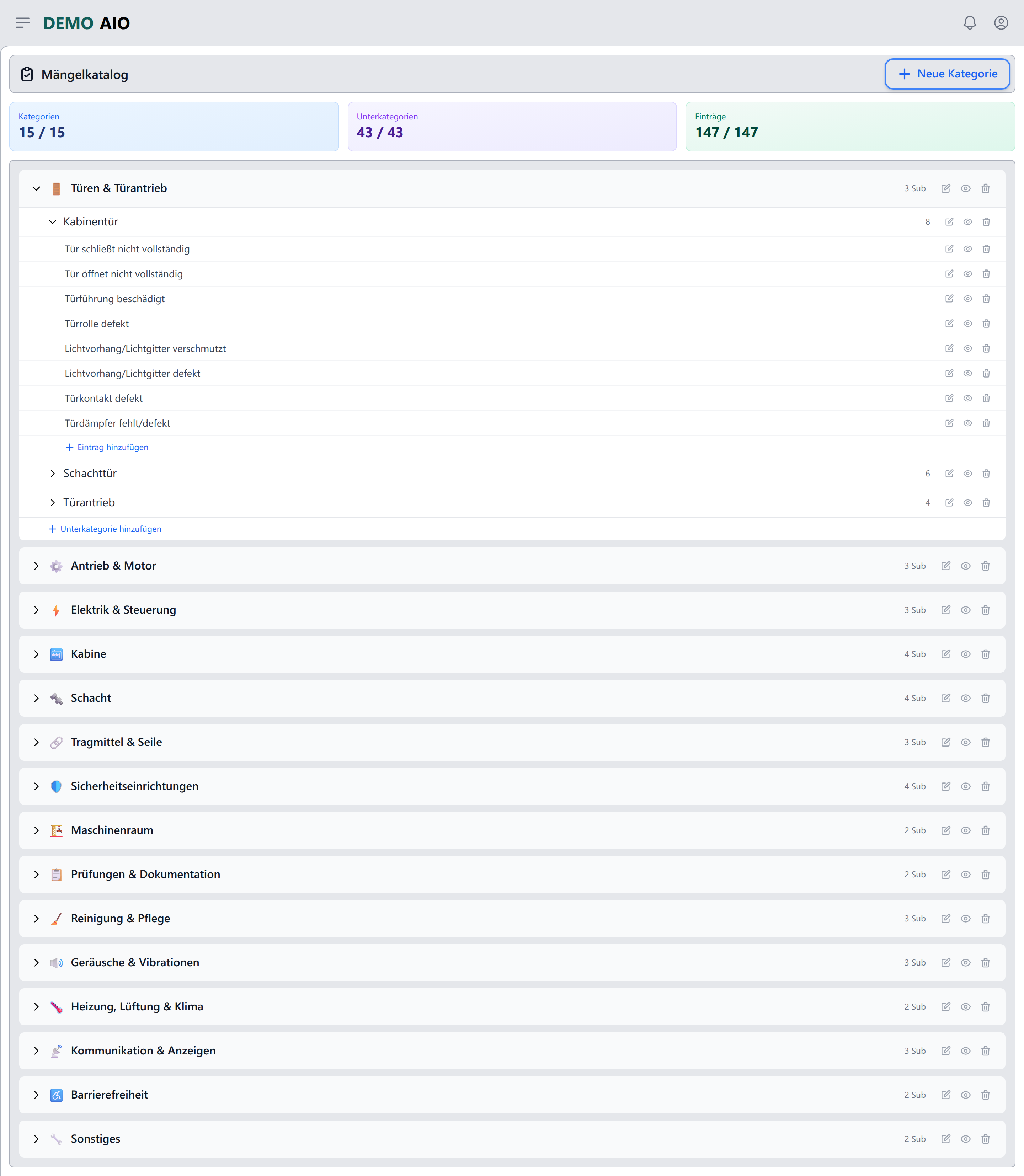Expand the Tragmittel & Seile category

click(37, 742)
